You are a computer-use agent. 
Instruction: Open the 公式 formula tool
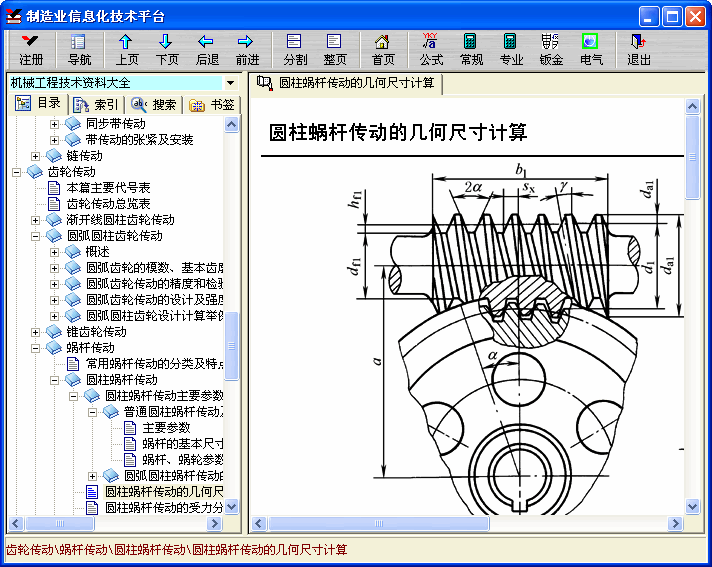point(431,49)
